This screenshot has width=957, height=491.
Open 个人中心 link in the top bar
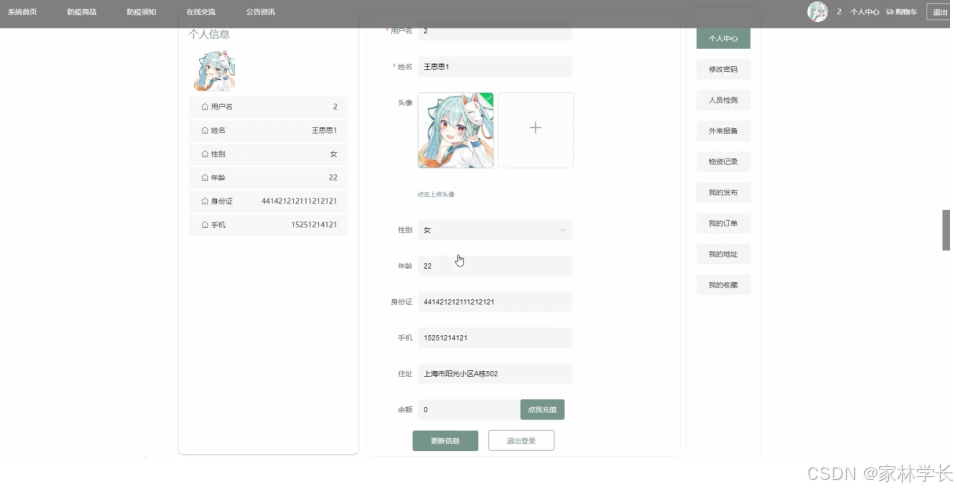(864, 12)
